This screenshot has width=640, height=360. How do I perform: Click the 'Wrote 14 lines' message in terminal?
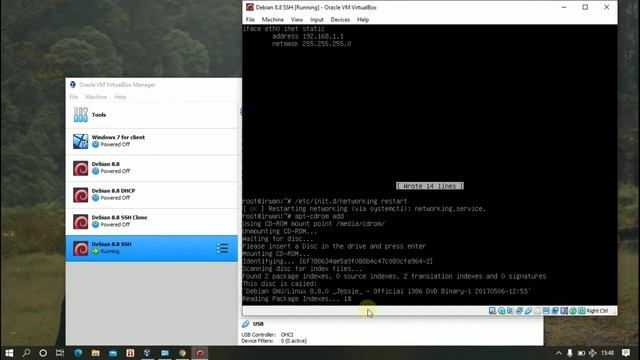430,186
